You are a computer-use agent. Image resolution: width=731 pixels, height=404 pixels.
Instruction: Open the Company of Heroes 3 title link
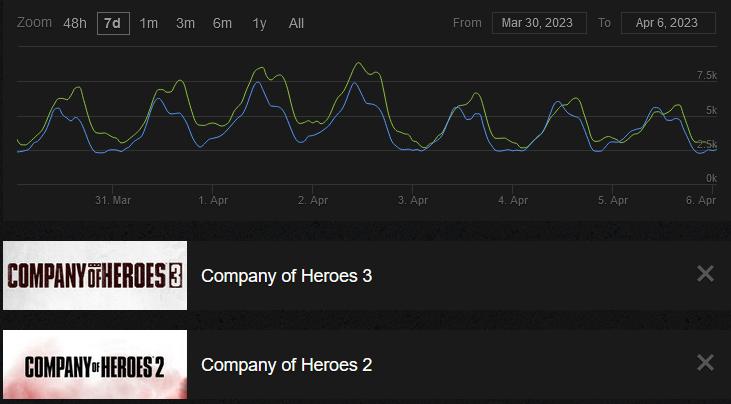(x=286, y=275)
